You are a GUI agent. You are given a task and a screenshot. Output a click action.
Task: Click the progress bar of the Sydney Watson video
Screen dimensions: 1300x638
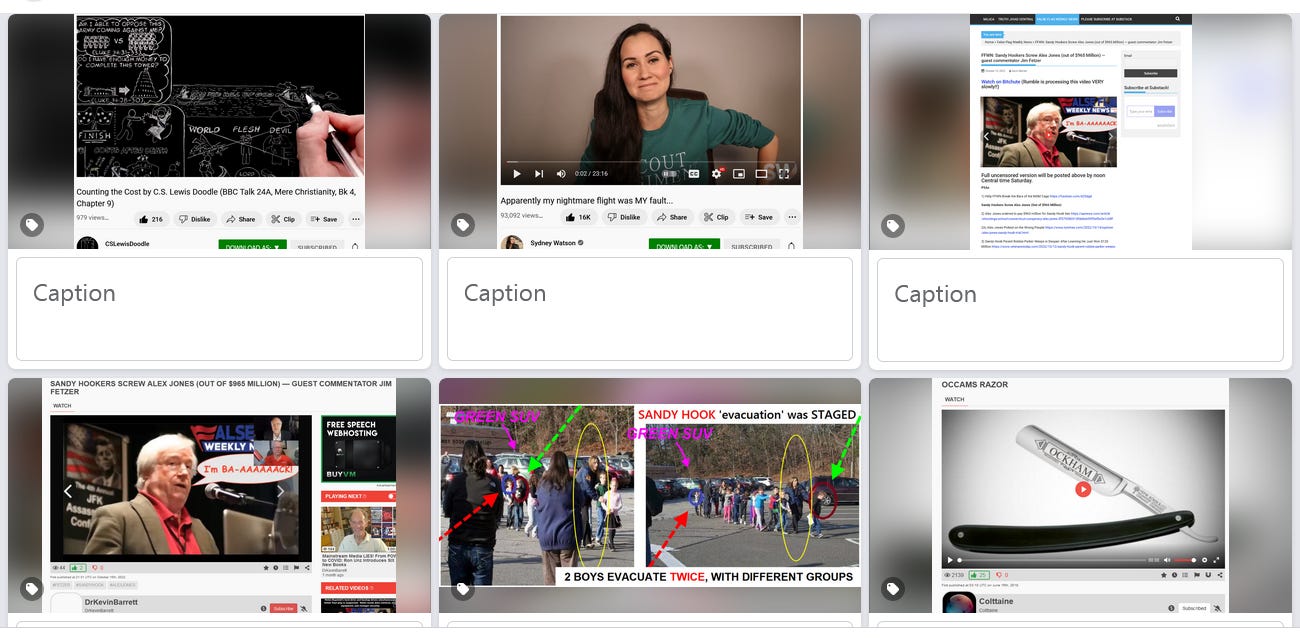(x=650, y=161)
